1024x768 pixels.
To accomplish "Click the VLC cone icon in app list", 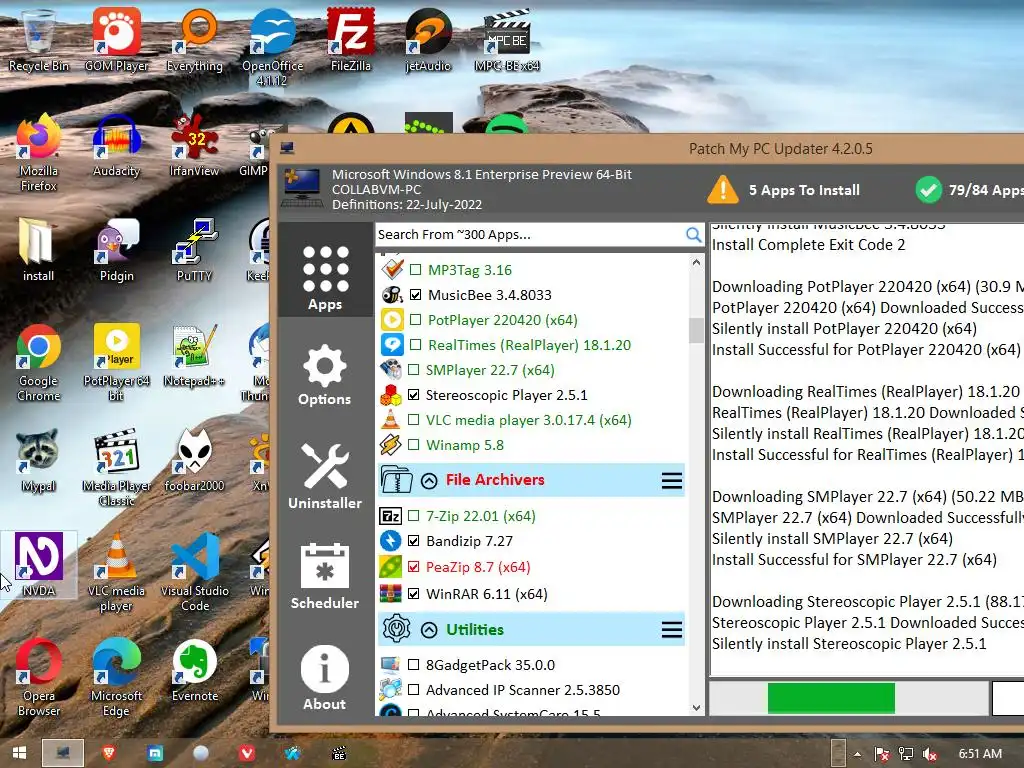I will point(391,420).
